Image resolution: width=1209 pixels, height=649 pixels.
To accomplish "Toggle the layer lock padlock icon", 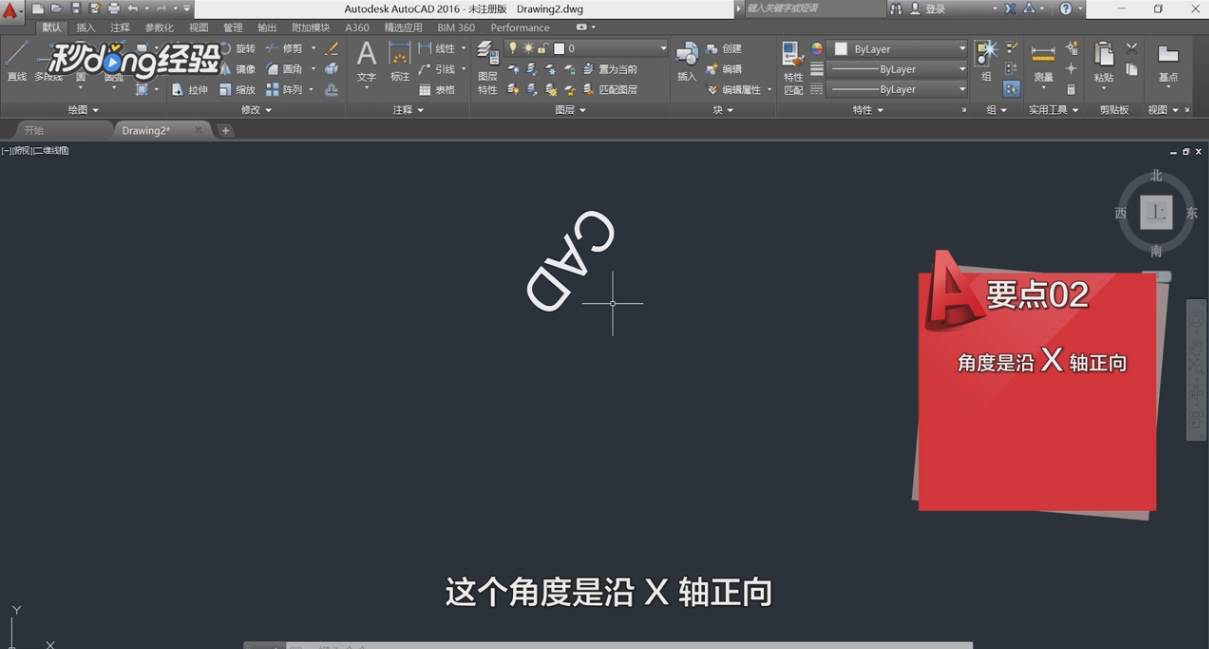I will click(541, 48).
